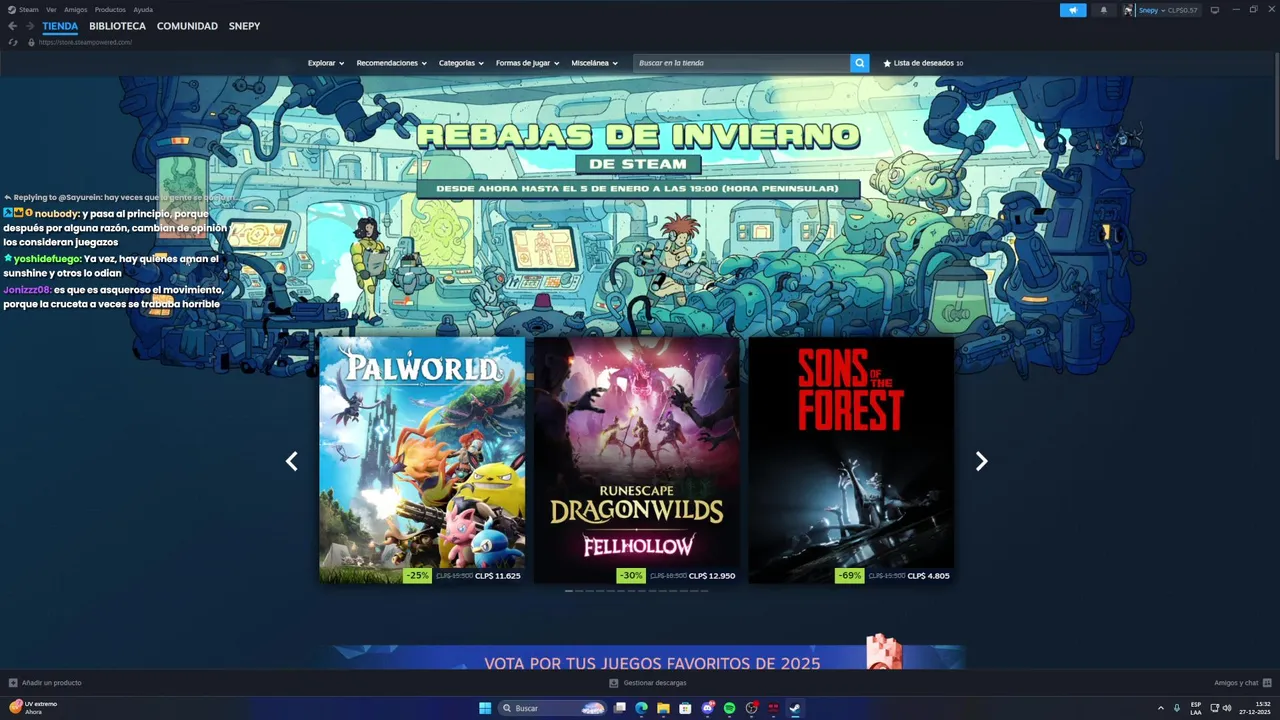Image resolution: width=1280 pixels, height=720 pixels.
Task: Open Vota por tus juegos favoritos banner
Action: point(640,657)
